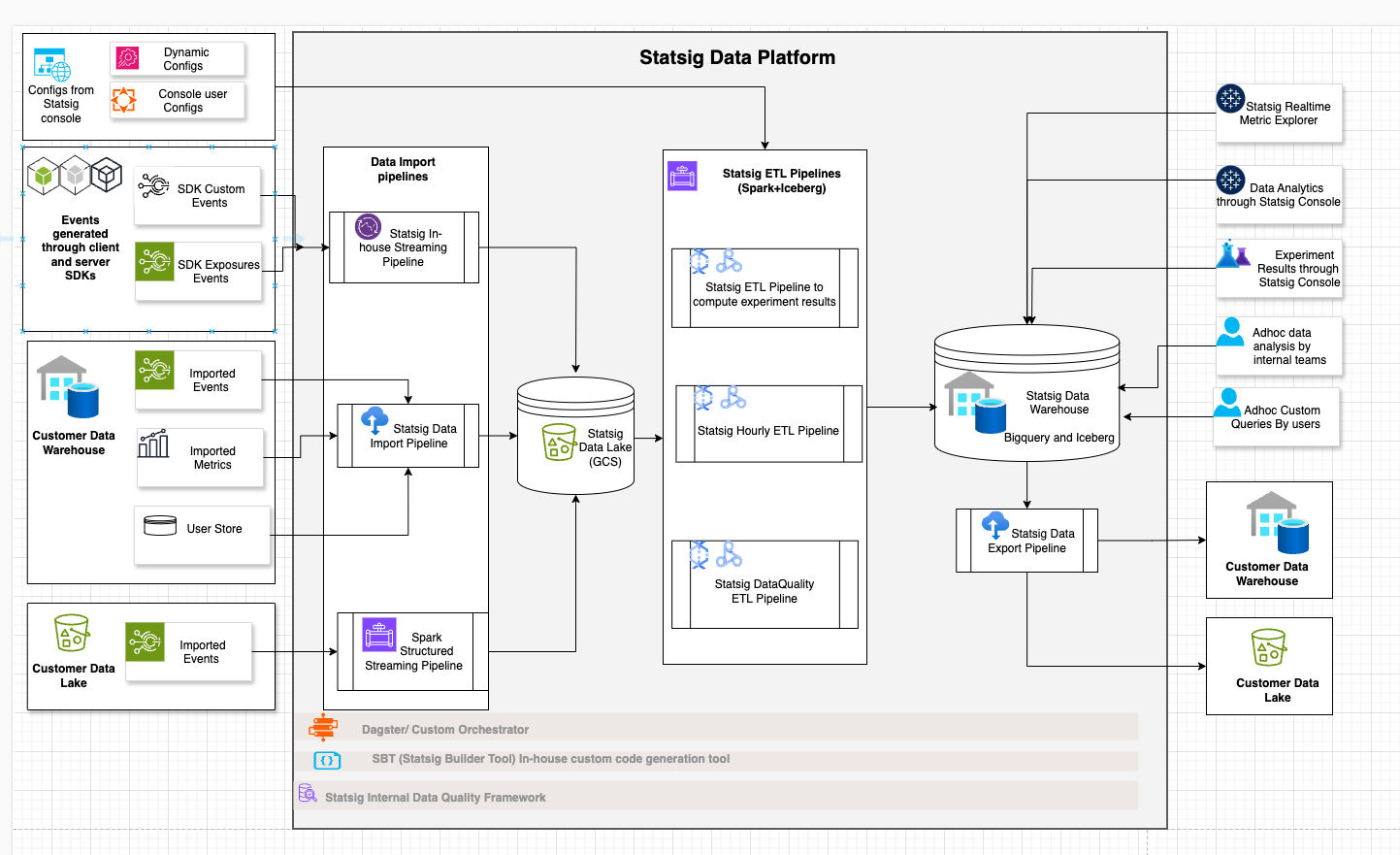1400x855 pixels.
Task: Select the purple icon beside Statsig ETL Pipelines heading
Action: click(x=682, y=176)
